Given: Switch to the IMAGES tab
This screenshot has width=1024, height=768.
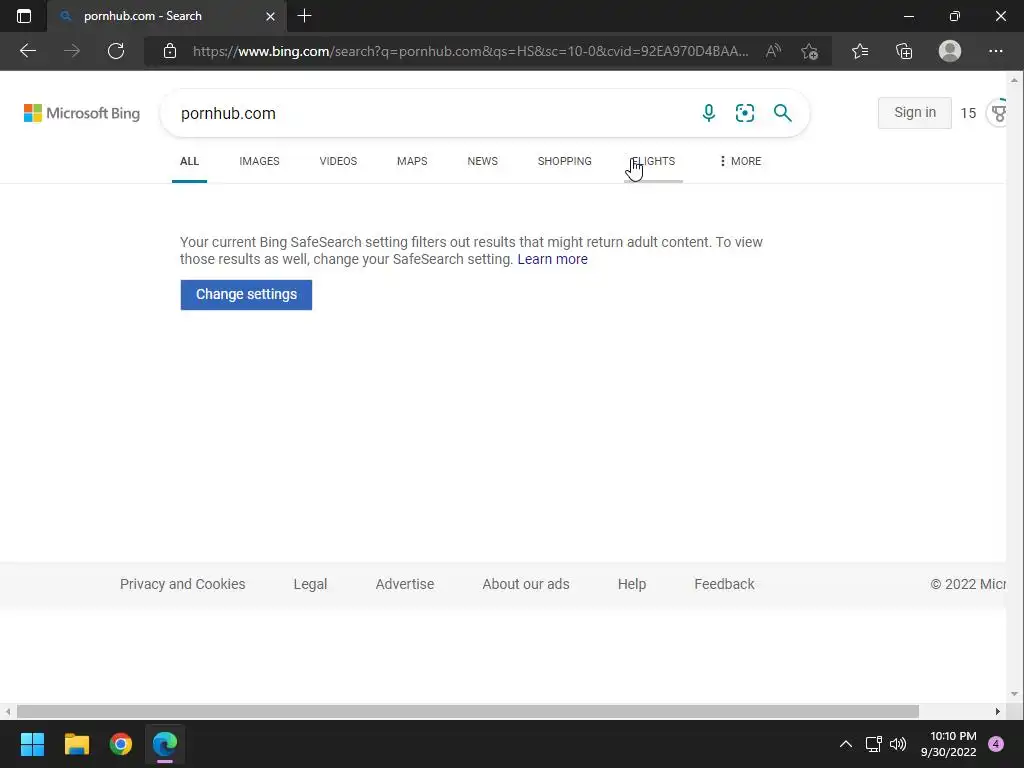Looking at the screenshot, I should 259,161.
